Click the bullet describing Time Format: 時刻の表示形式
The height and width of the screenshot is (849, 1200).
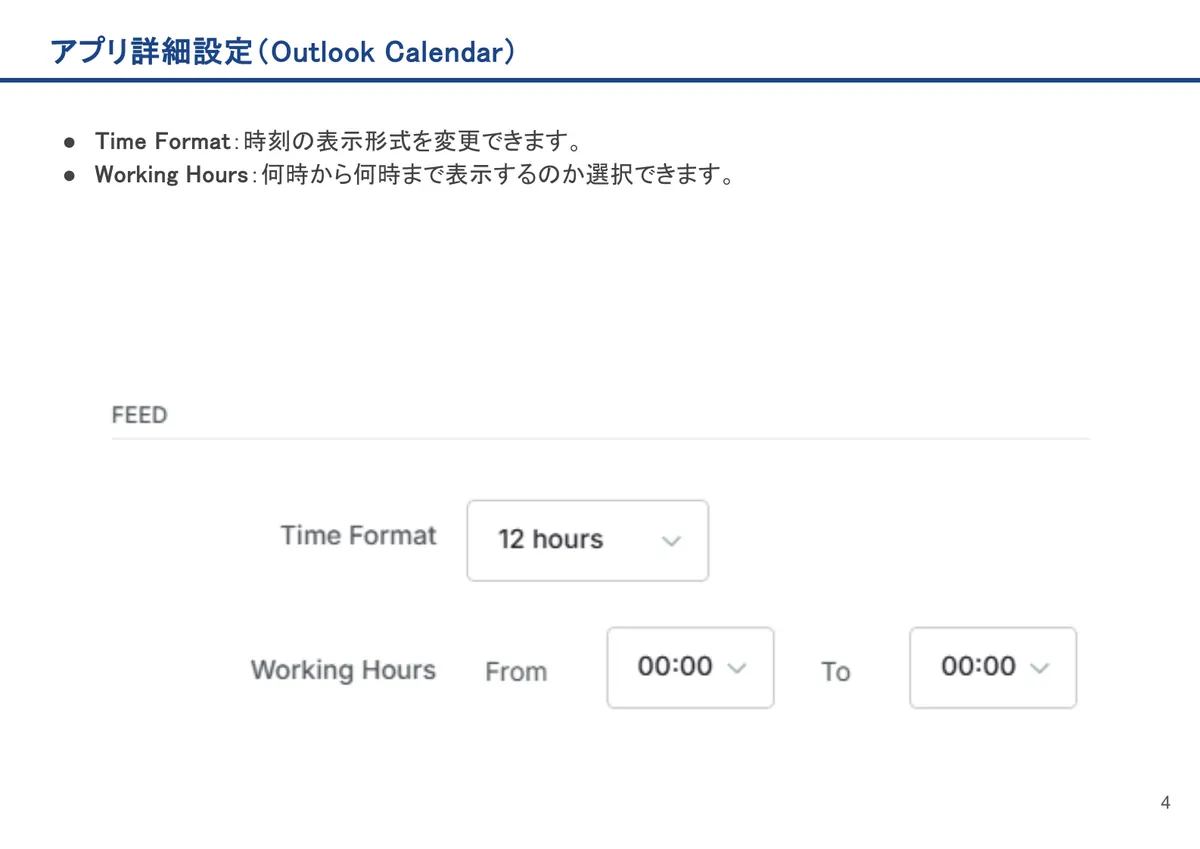coord(338,141)
